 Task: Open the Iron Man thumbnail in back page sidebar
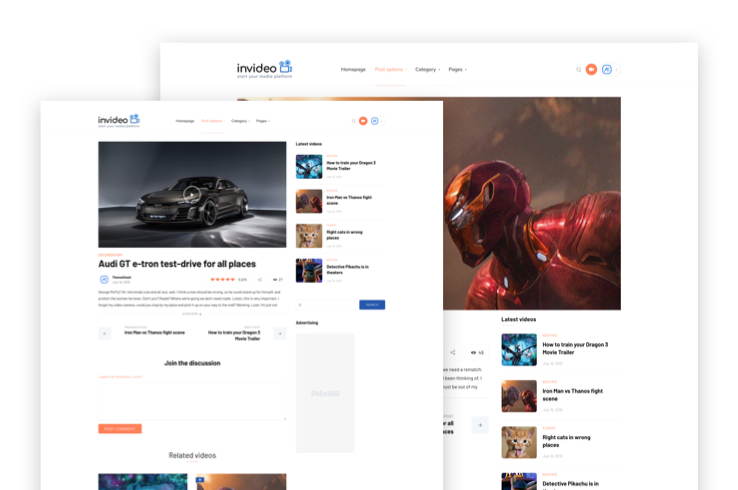pos(519,396)
